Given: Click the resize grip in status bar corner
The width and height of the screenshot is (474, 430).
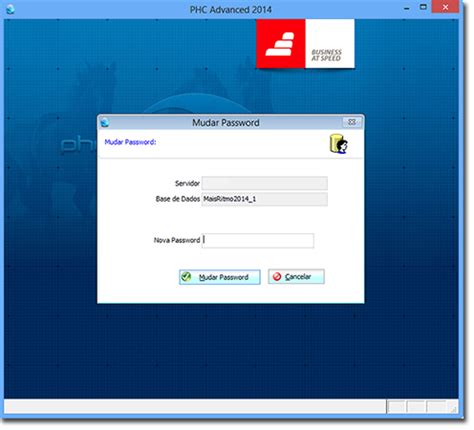Looking at the screenshot, I should click(454, 409).
